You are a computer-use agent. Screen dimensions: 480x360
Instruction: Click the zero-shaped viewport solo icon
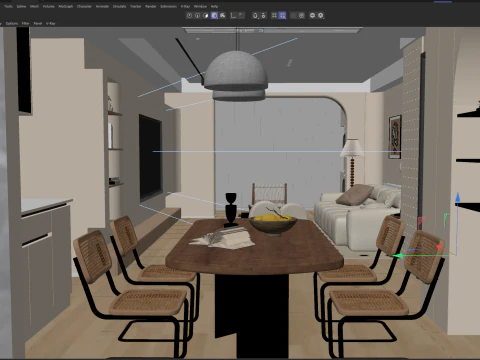tap(255, 15)
